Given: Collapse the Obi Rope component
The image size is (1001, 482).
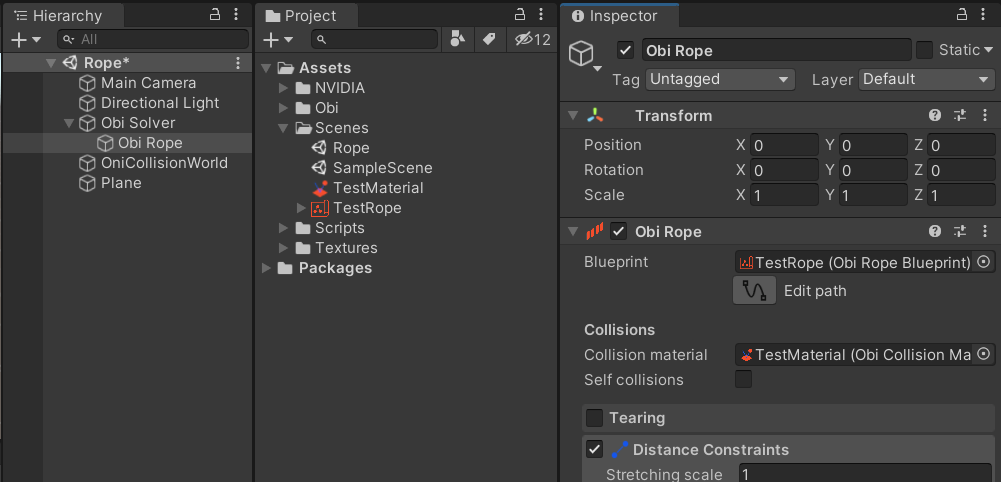Looking at the screenshot, I should (x=573, y=231).
